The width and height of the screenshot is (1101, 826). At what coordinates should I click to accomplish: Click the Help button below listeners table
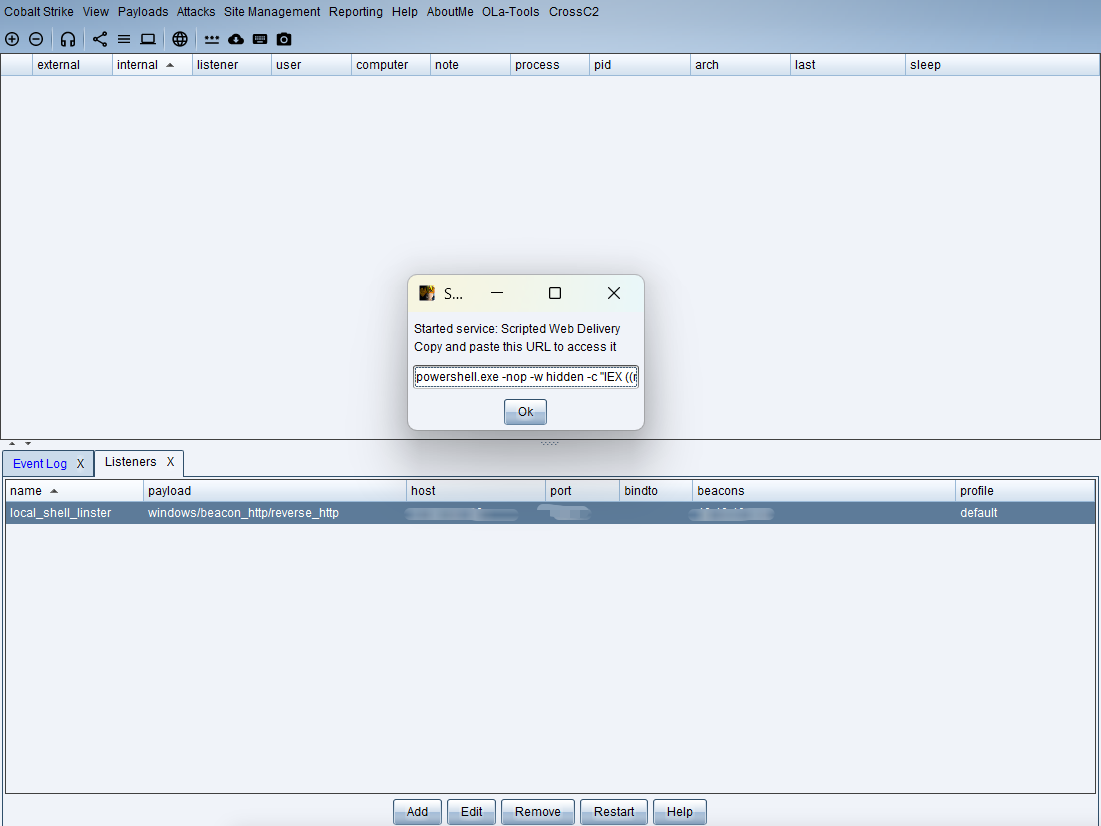[x=680, y=811]
